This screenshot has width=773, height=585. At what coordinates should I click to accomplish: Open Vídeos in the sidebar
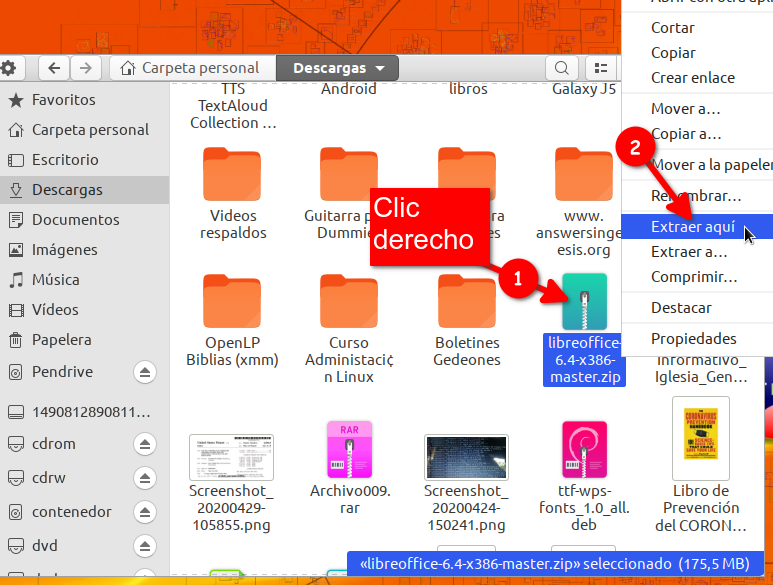pos(84,310)
